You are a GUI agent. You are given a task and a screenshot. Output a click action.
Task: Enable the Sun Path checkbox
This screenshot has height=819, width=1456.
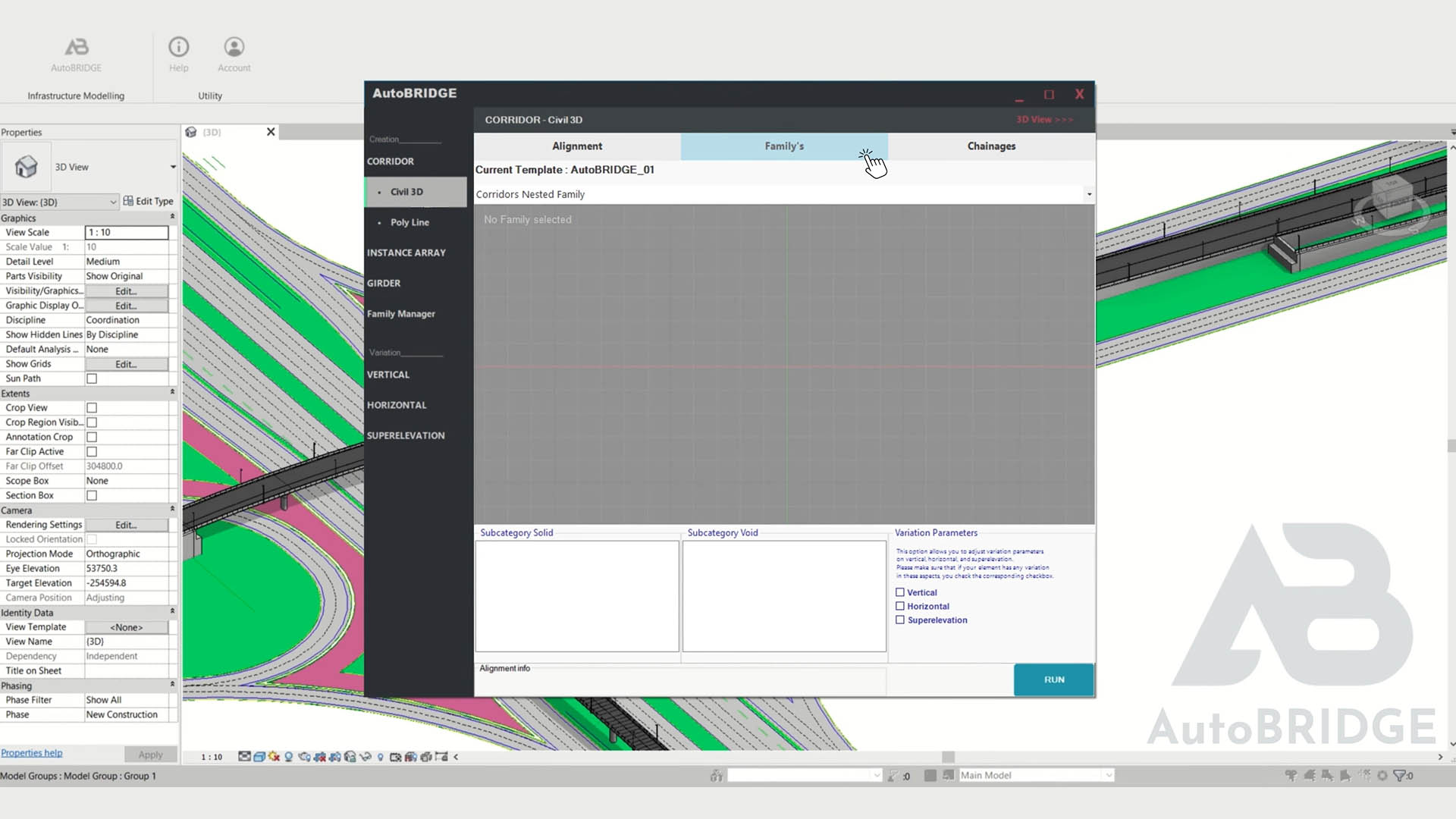click(x=92, y=378)
